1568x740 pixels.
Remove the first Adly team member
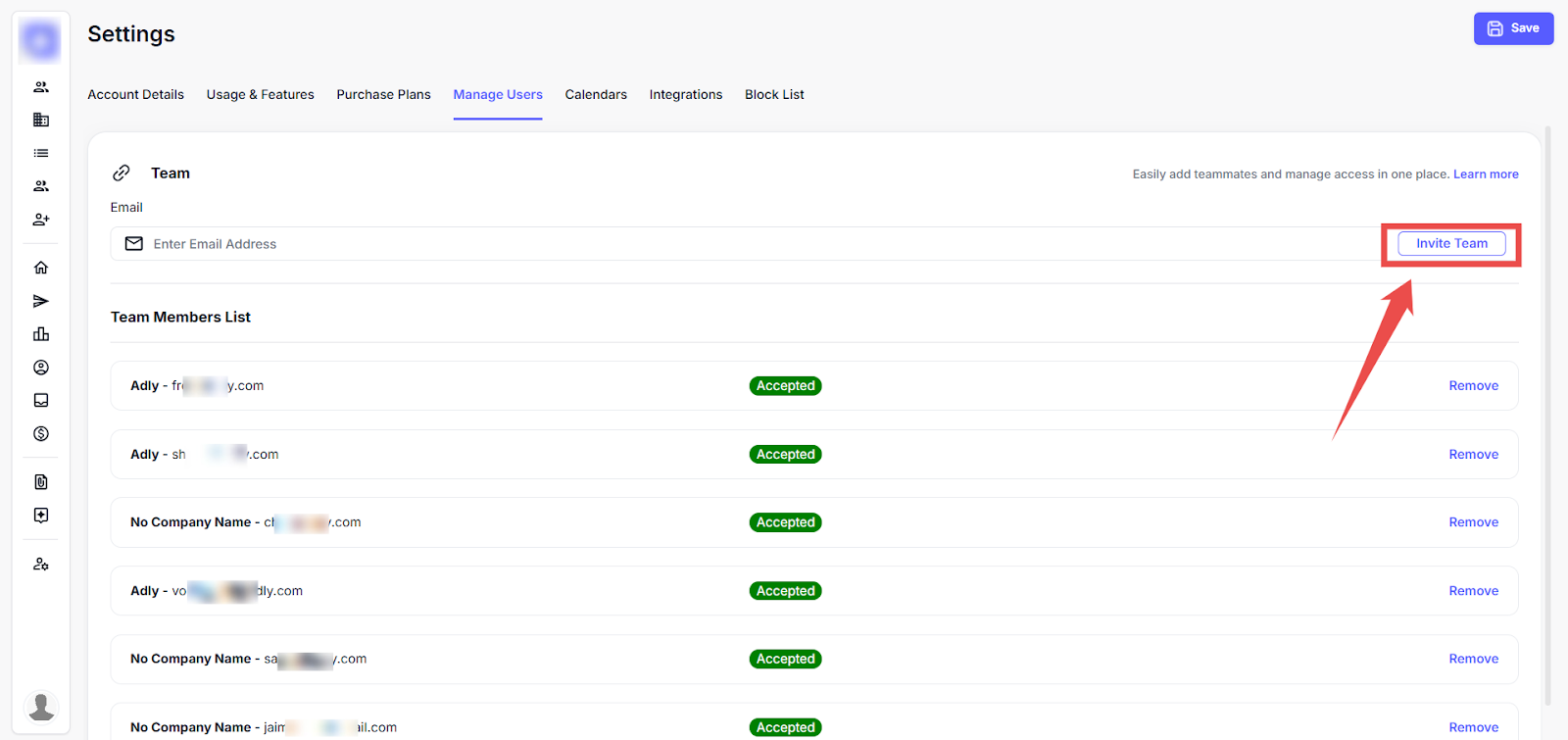(x=1473, y=386)
